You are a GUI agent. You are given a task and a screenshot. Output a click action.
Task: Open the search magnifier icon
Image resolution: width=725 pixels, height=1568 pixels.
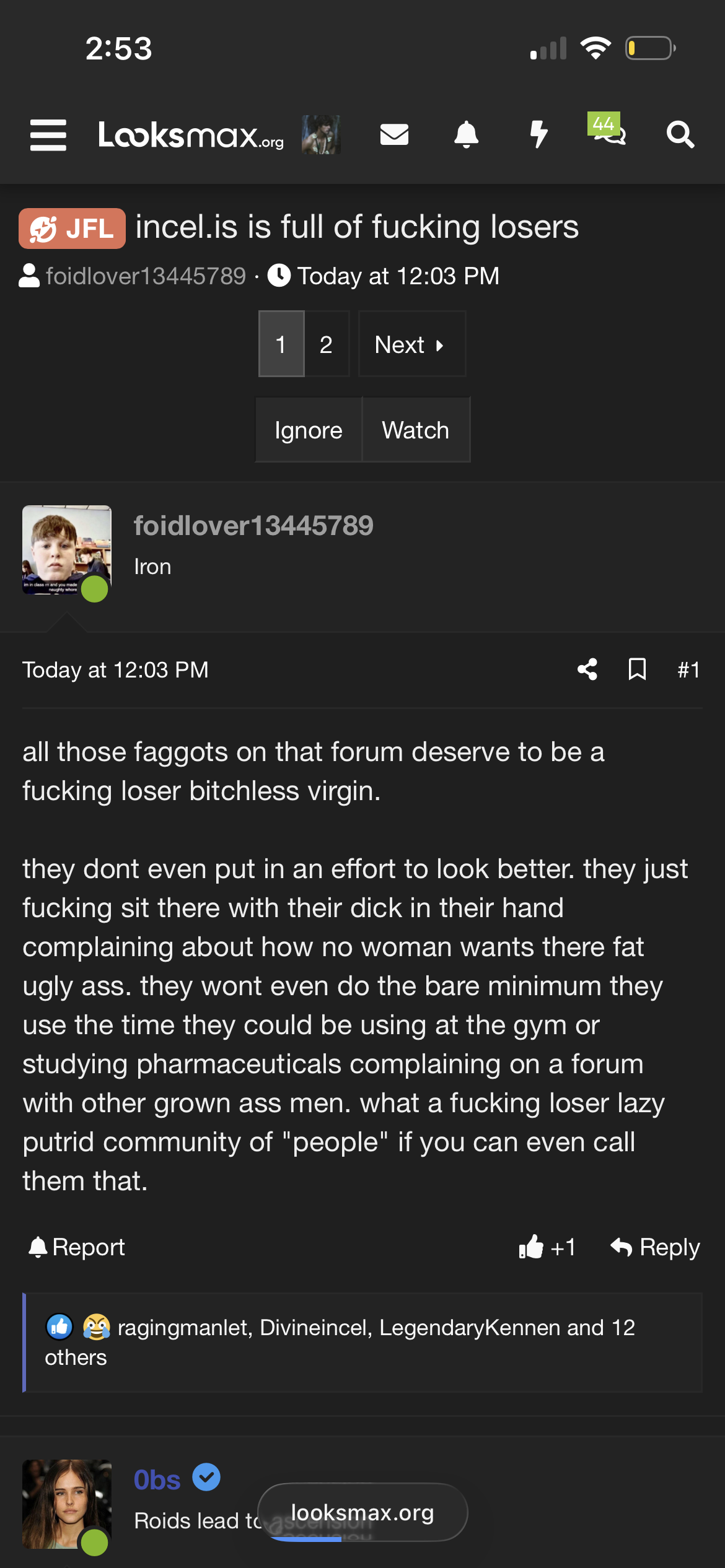680,134
